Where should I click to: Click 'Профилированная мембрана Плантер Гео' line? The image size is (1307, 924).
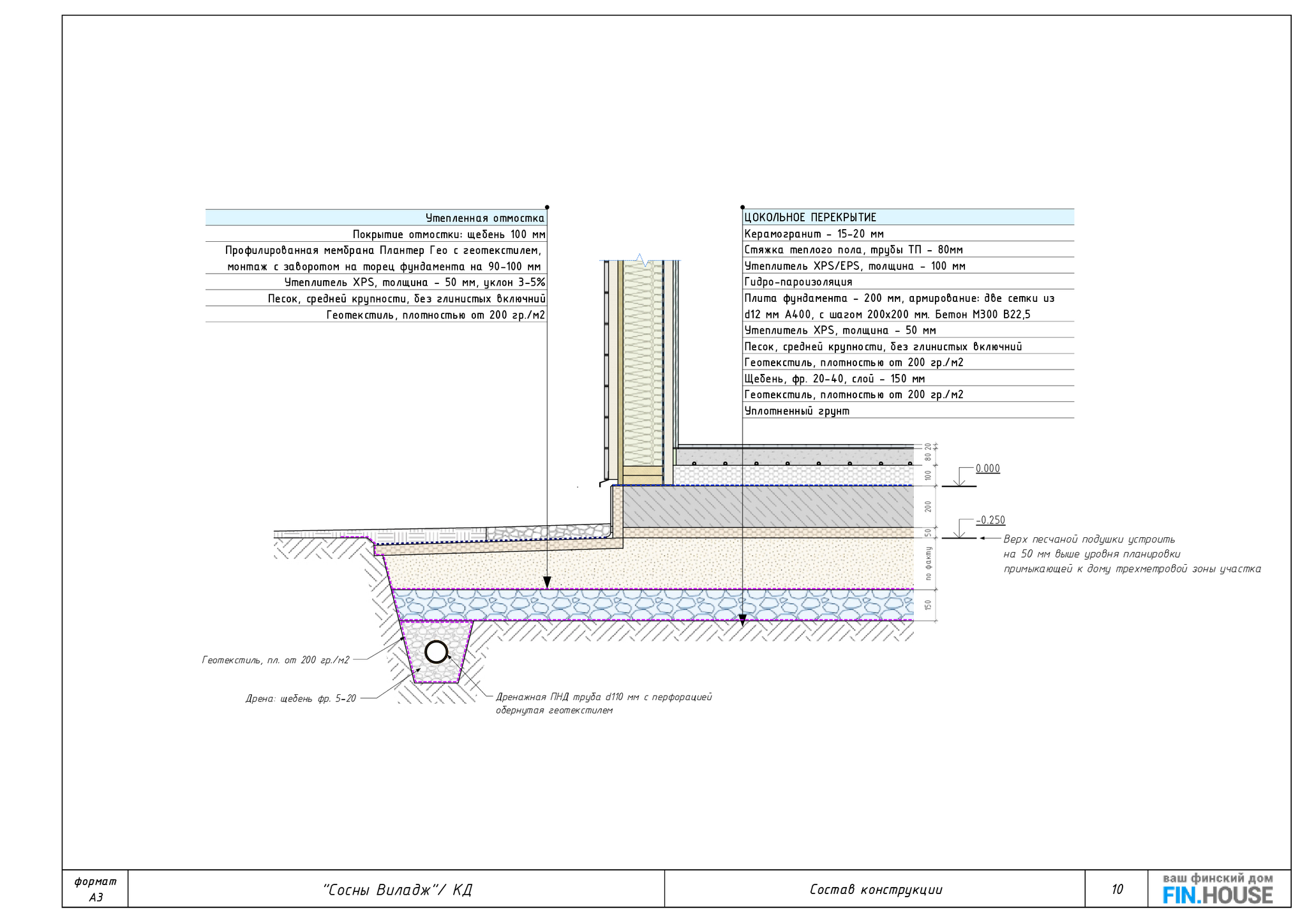383,250
